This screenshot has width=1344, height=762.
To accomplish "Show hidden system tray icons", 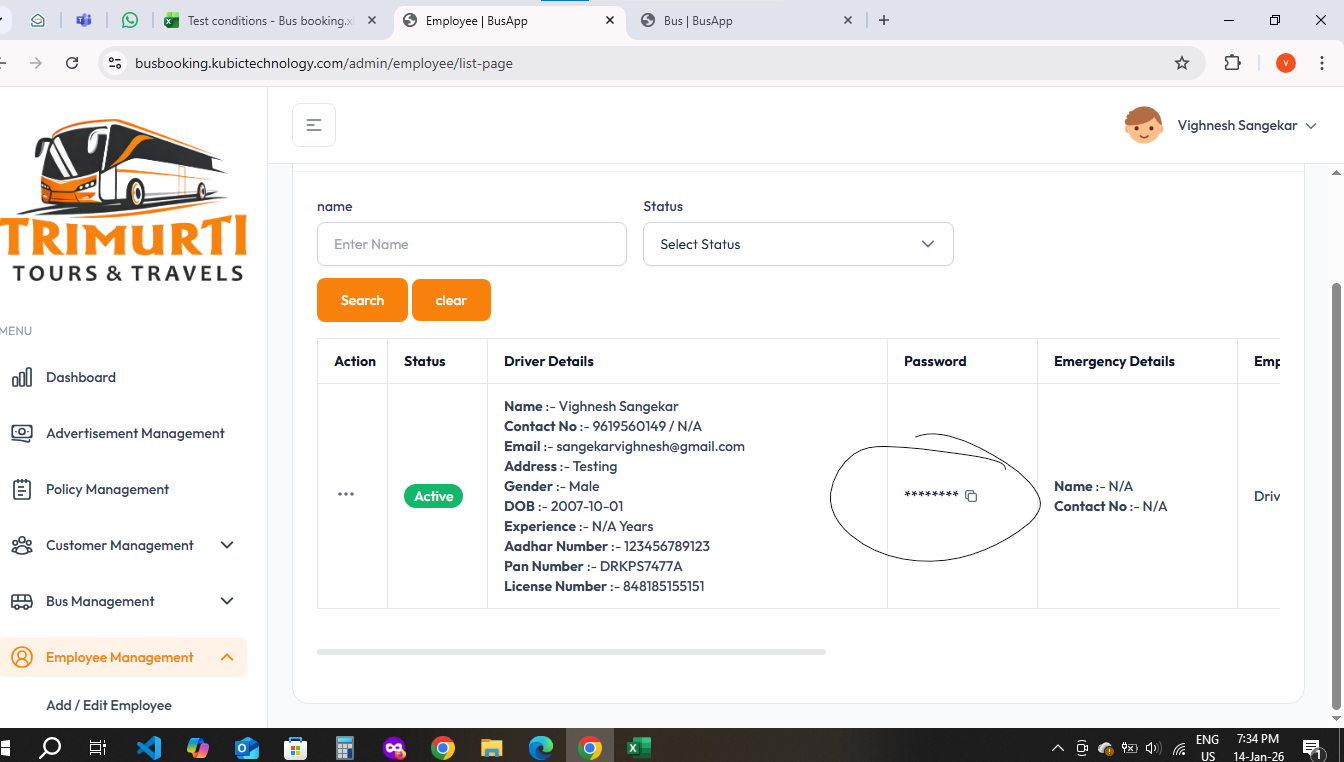I will click(x=1058, y=748).
